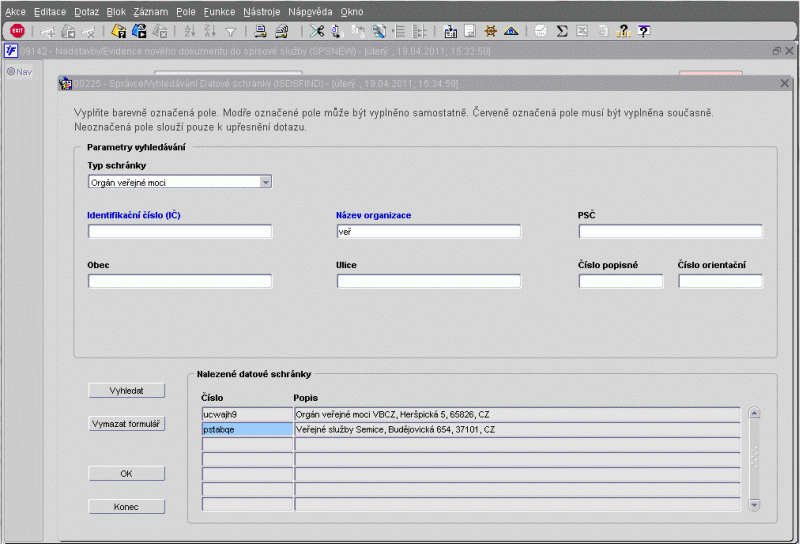Click into the Identifikační číslo (IČ) field
Screen dimensions: 800x544
point(180,232)
